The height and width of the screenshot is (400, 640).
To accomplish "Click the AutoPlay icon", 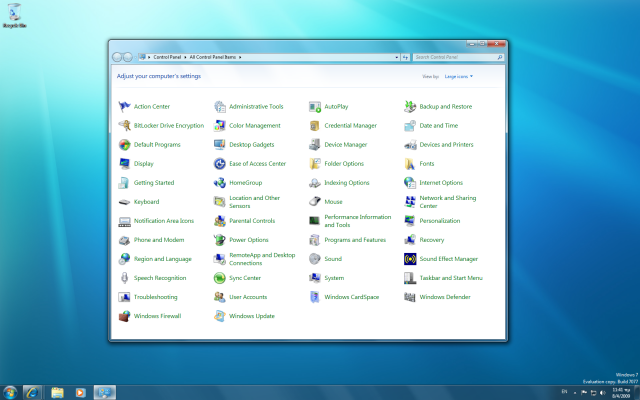I will coord(315,107).
